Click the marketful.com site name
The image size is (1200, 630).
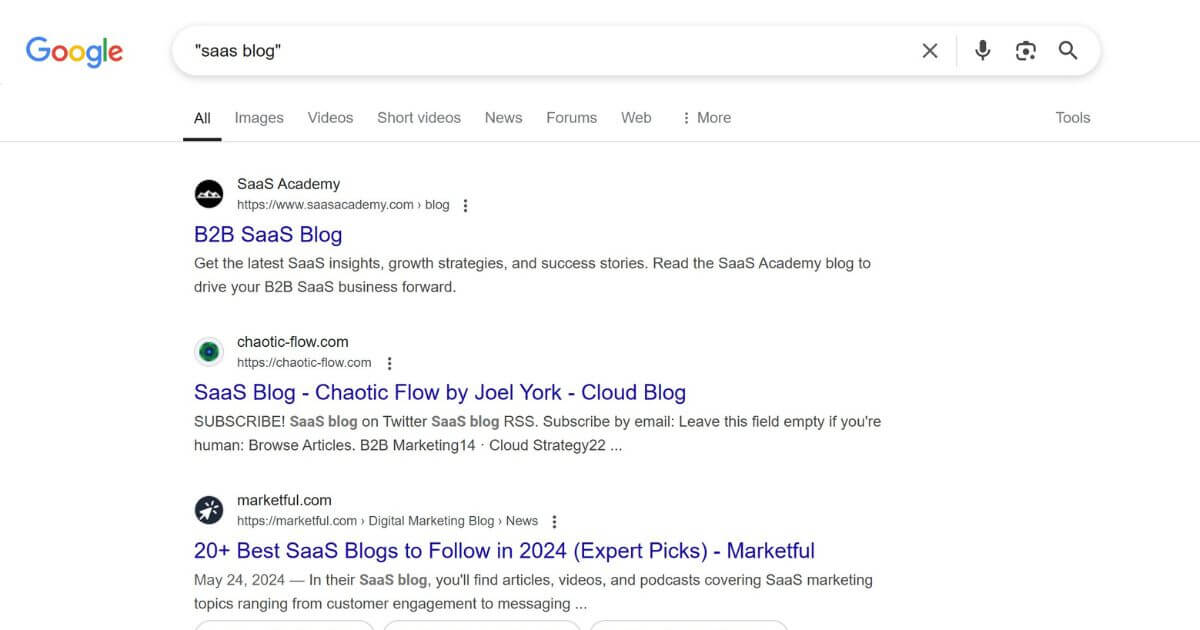pos(284,500)
